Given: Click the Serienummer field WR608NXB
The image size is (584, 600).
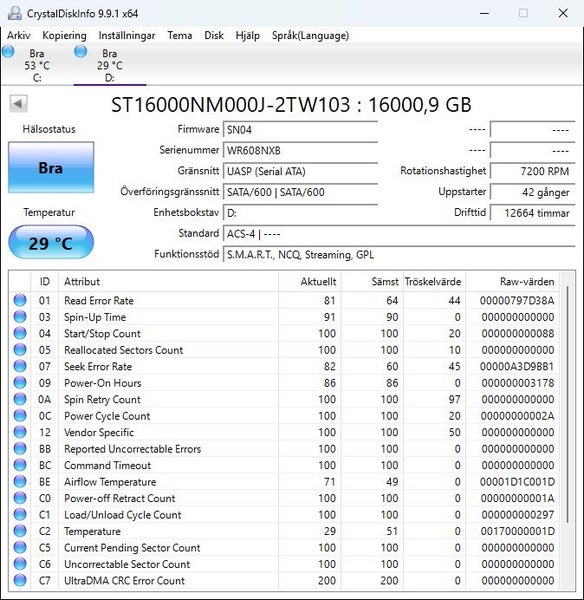Looking at the screenshot, I should (300, 150).
